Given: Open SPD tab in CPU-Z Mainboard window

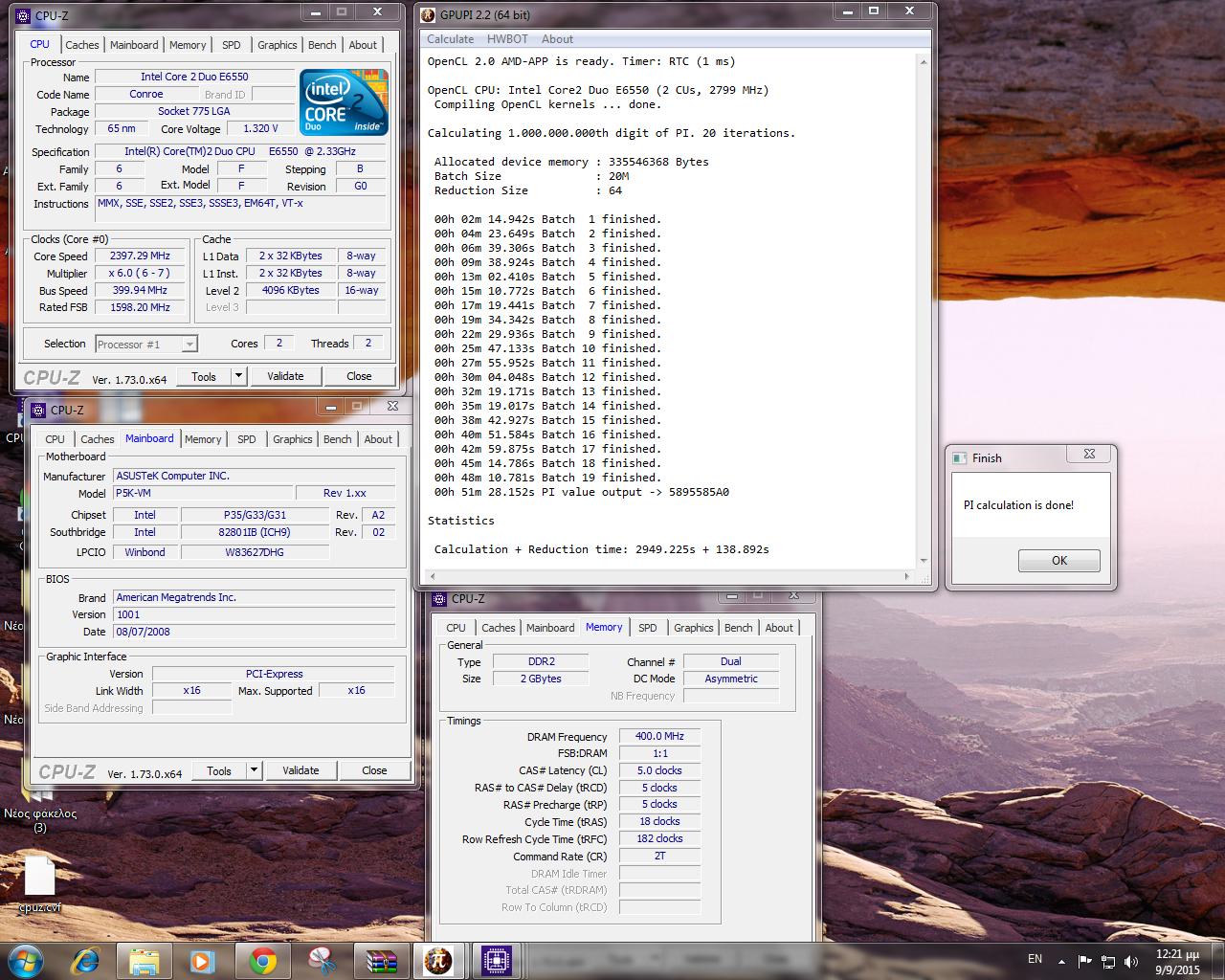Looking at the screenshot, I should click(x=247, y=439).
